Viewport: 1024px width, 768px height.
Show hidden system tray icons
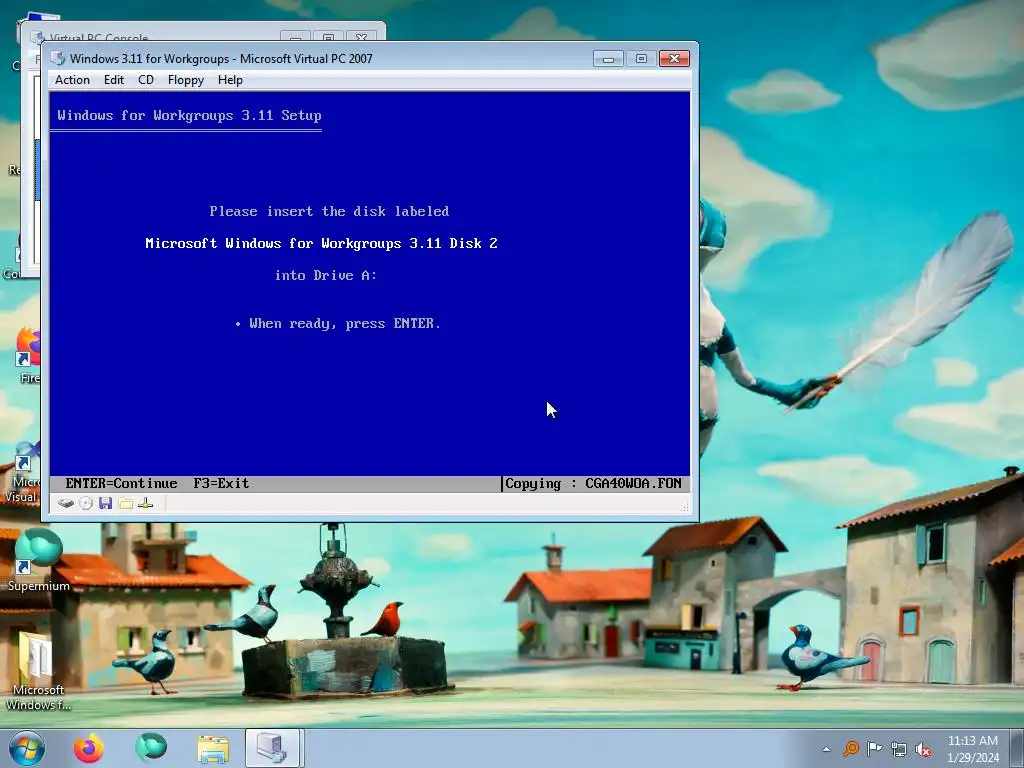tap(827, 749)
